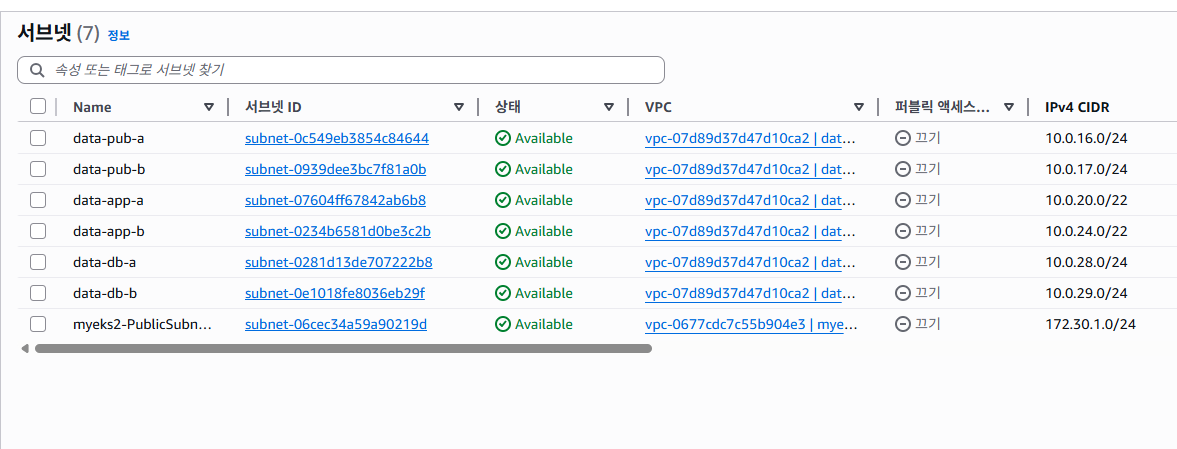Image resolution: width=1177 pixels, height=449 pixels.
Task: Sort by the 상태 column arrow
Action: point(609,107)
